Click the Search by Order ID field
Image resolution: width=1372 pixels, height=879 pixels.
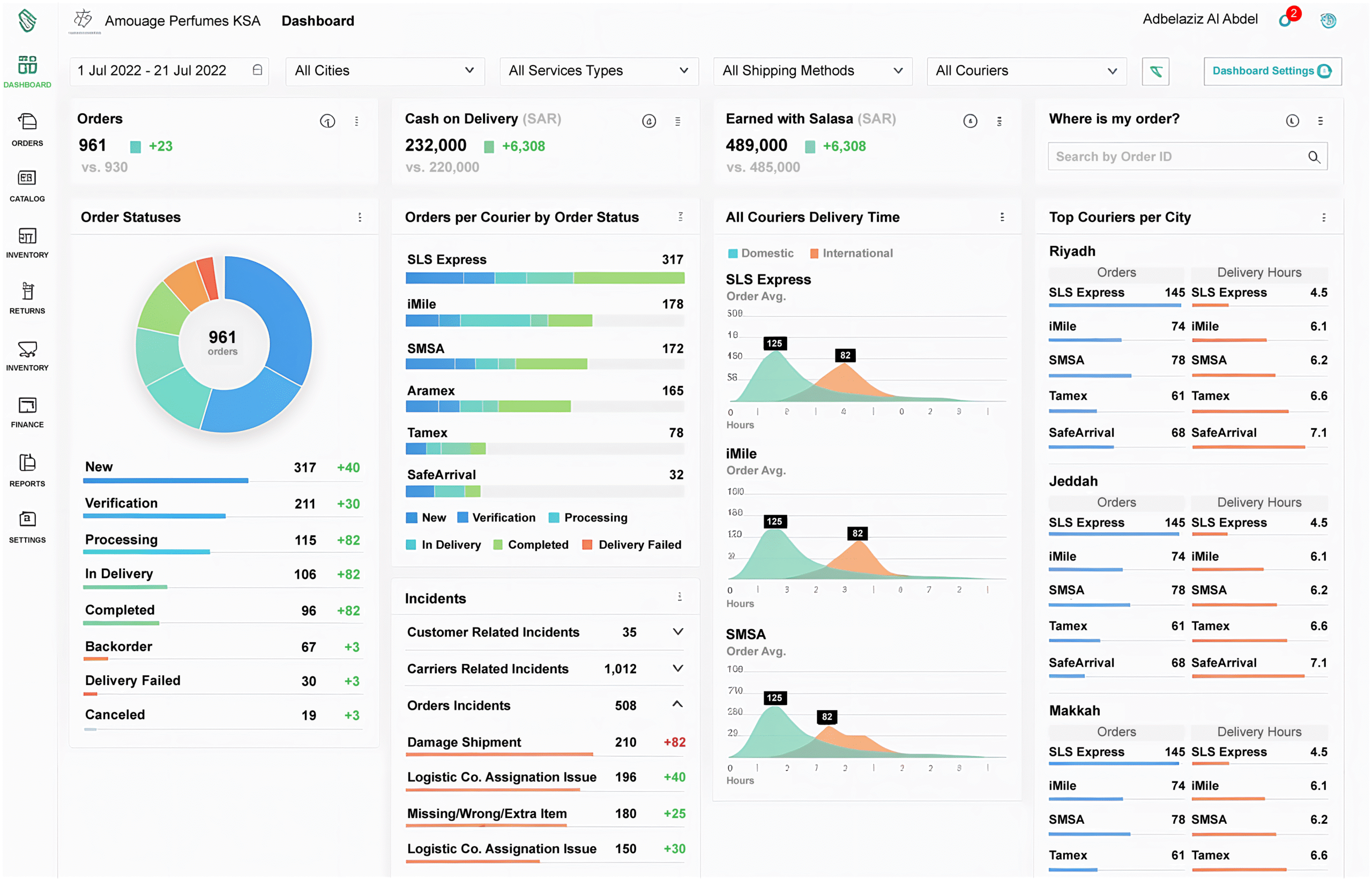point(1187,157)
